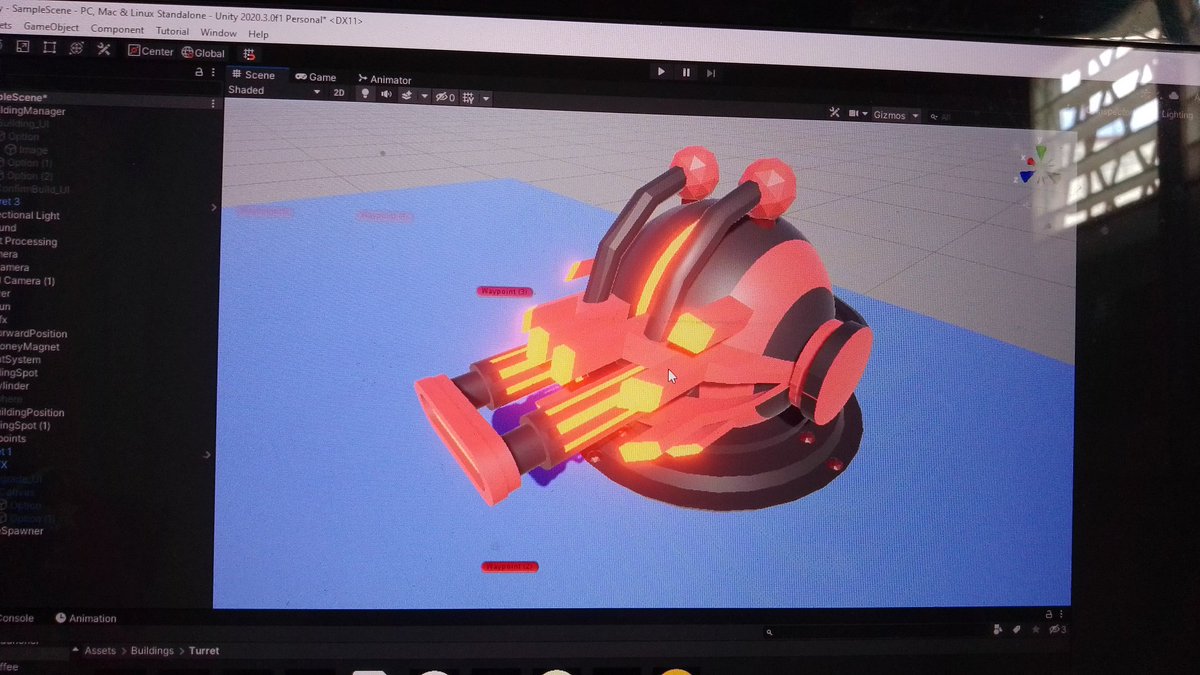Viewport: 1200px width, 675px height.
Task: Select Directional Light in Hierarchy
Action: tap(30, 215)
